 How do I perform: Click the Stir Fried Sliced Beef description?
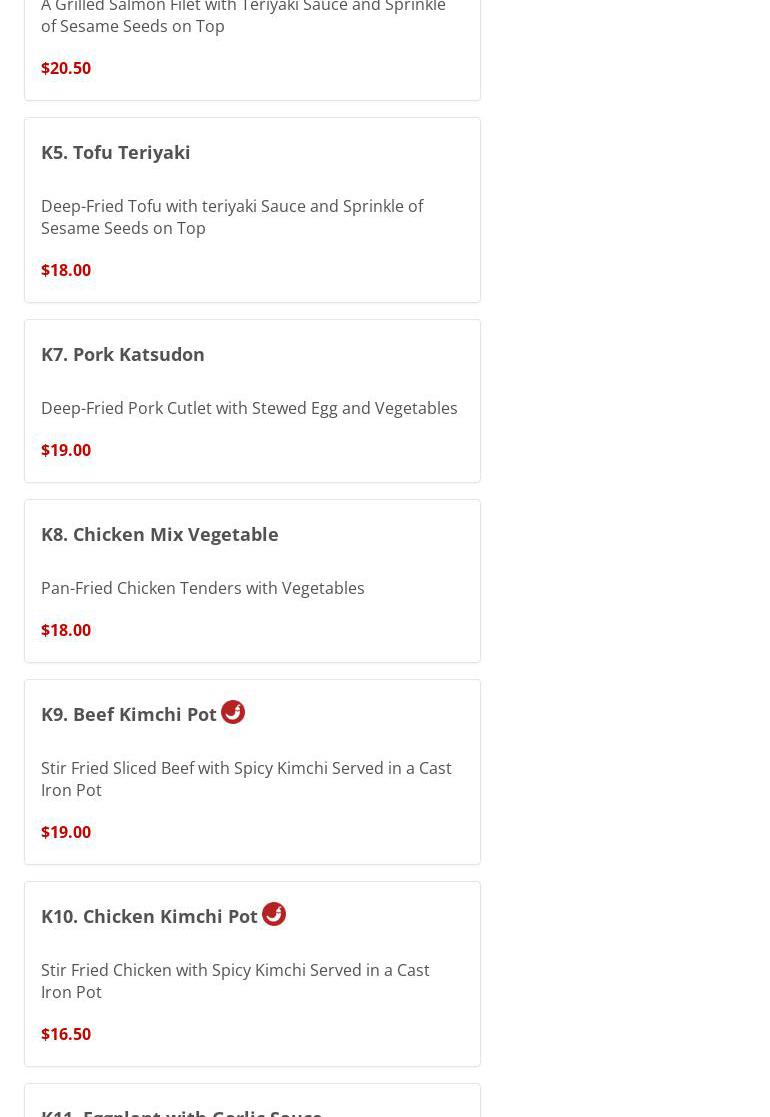(x=246, y=779)
